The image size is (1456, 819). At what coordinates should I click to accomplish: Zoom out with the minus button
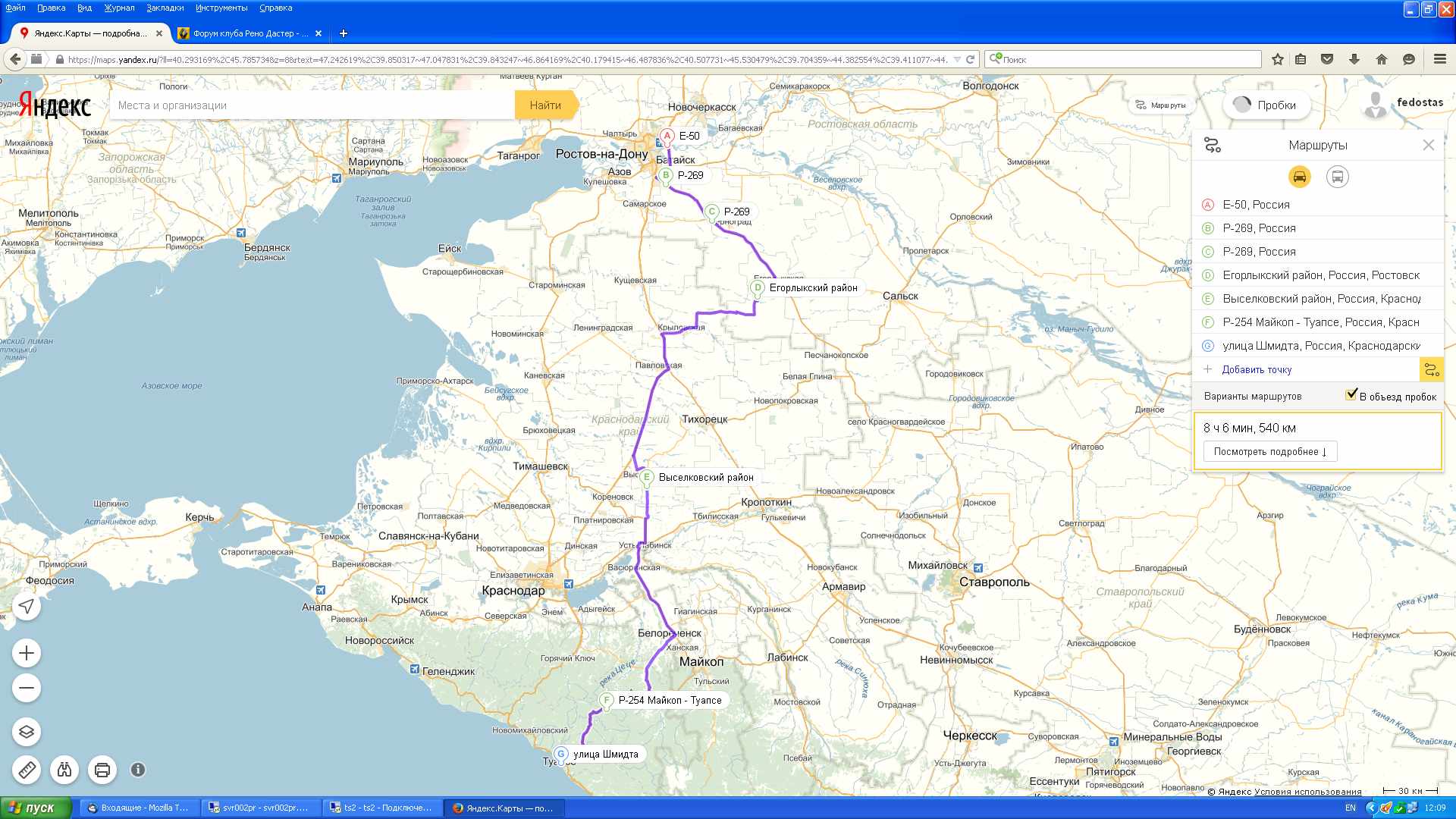coord(27,688)
